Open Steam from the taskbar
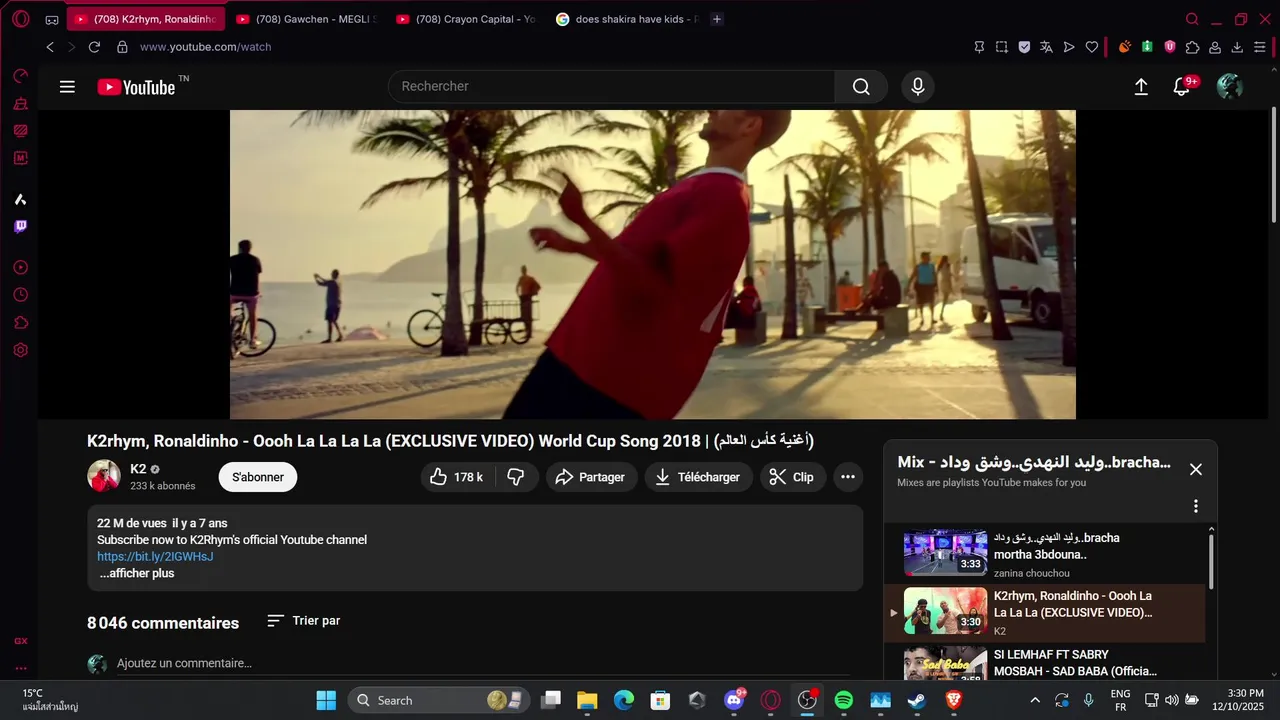The image size is (1280, 720). click(917, 700)
